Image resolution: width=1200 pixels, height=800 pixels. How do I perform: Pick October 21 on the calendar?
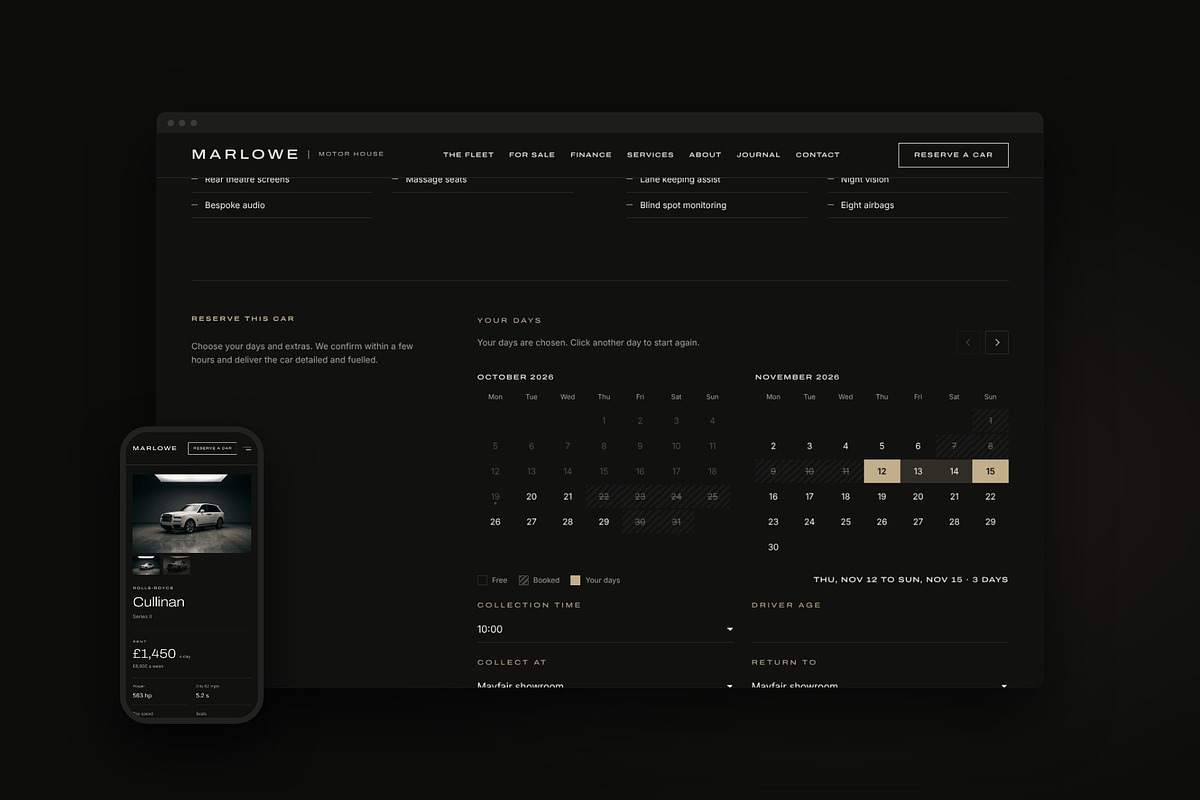568,497
